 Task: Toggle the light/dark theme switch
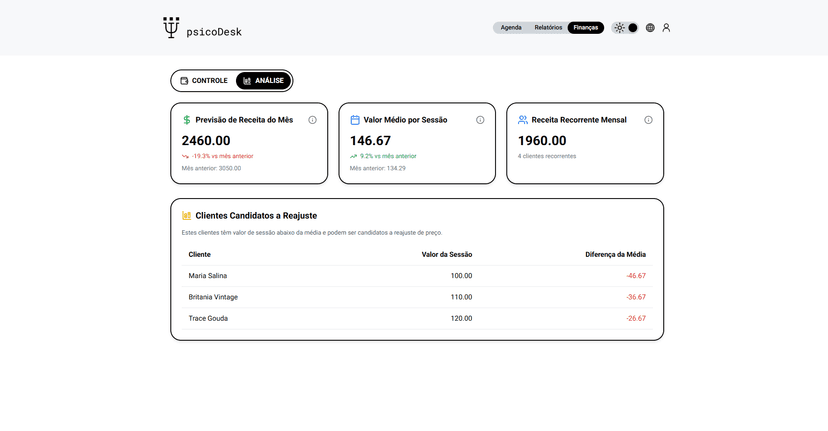pos(626,28)
